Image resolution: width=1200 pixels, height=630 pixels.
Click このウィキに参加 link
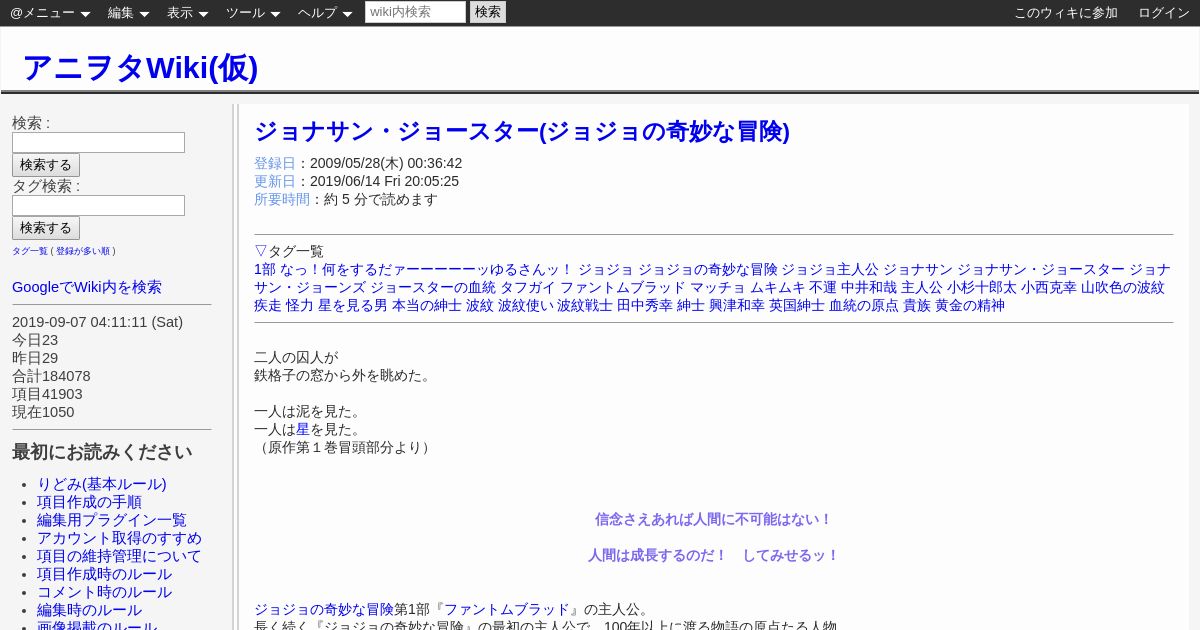[1066, 13]
